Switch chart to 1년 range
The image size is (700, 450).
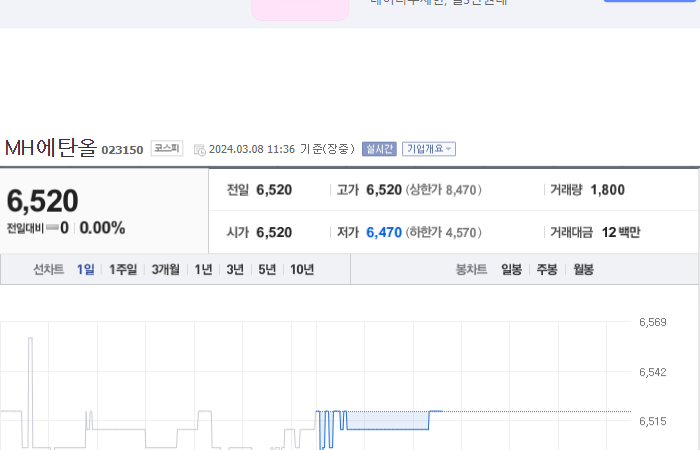(203, 269)
